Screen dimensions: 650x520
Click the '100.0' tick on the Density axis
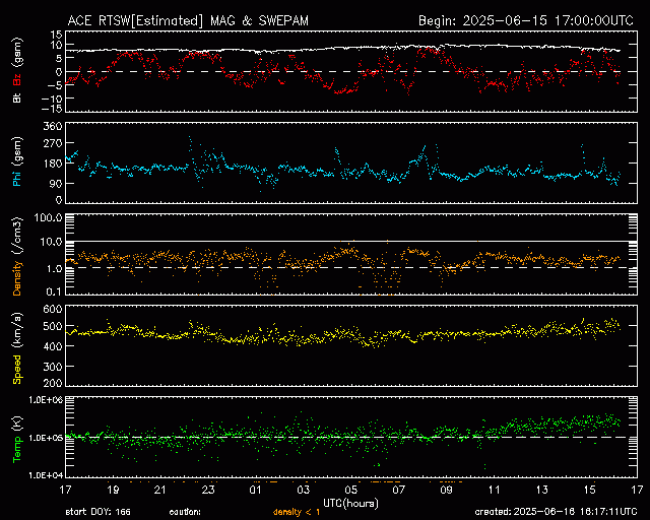coord(48,217)
